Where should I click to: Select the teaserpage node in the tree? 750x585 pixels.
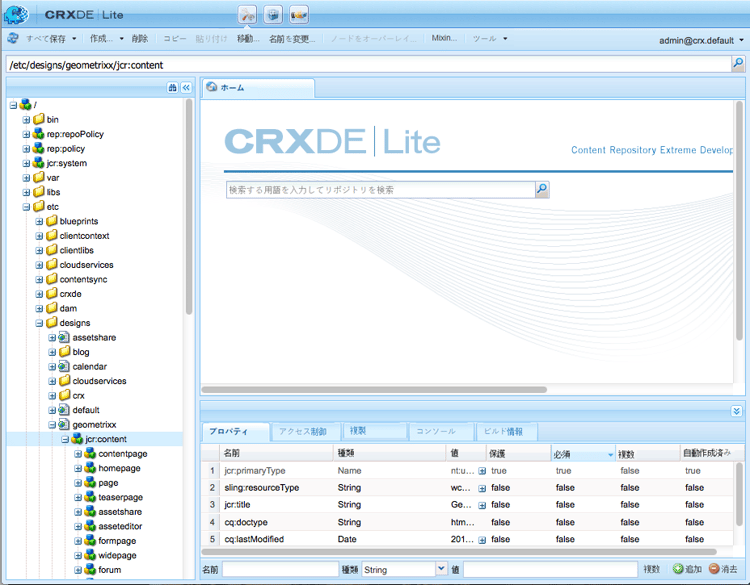(x=121, y=497)
